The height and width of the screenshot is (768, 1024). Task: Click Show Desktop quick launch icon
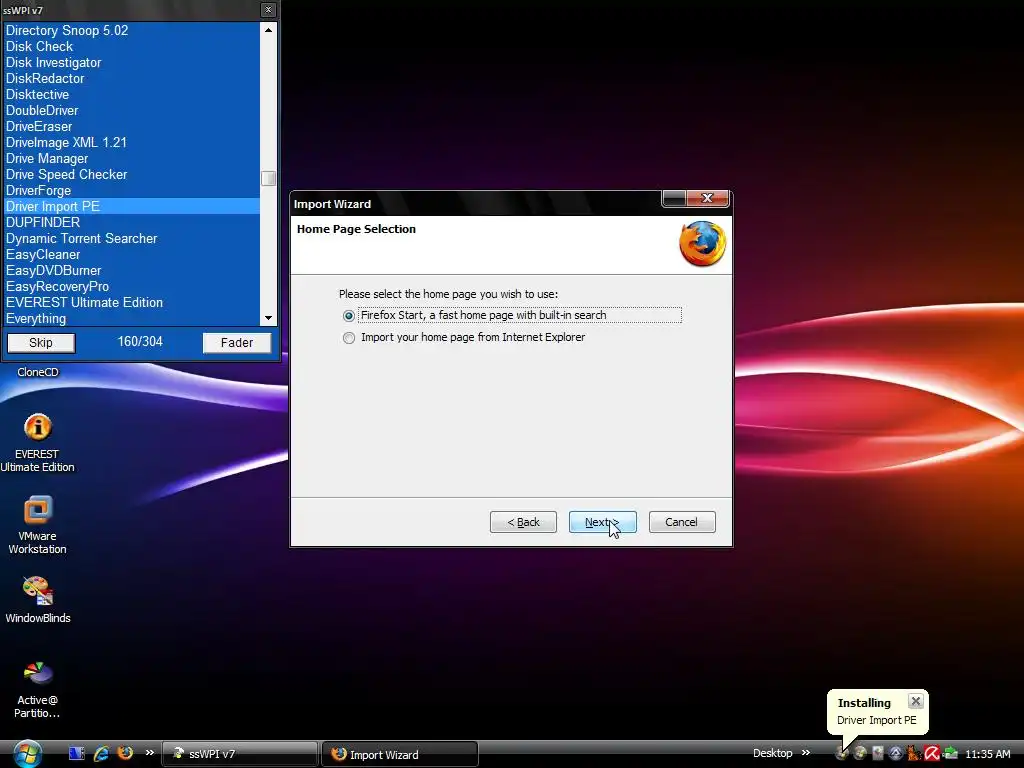76,753
